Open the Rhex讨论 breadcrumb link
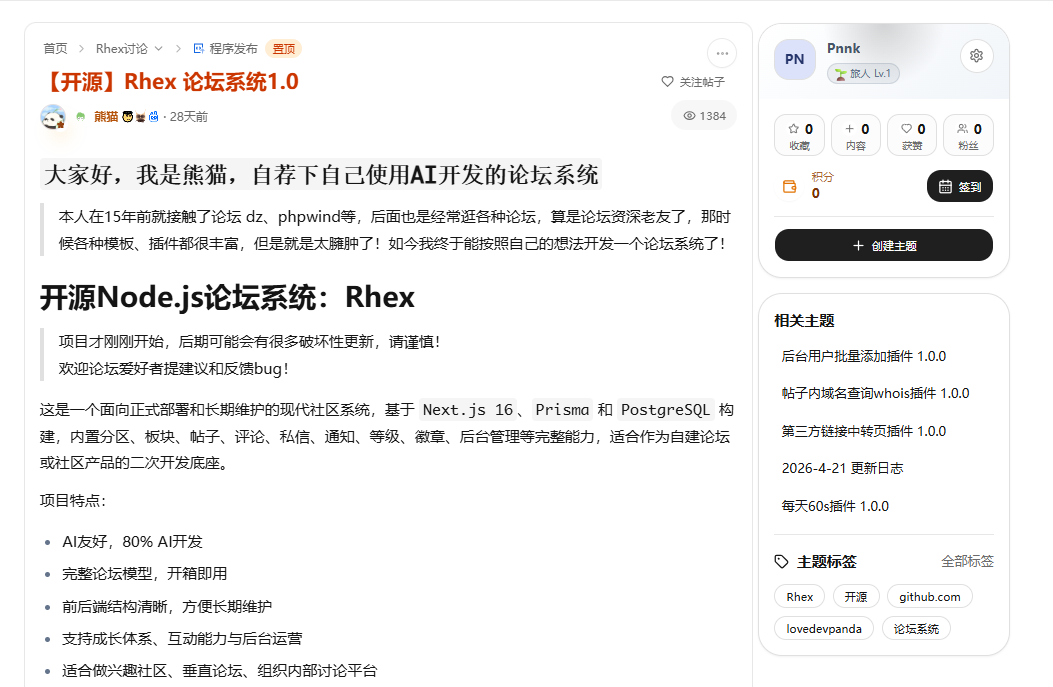The image size is (1053, 687). coord(122,48)
